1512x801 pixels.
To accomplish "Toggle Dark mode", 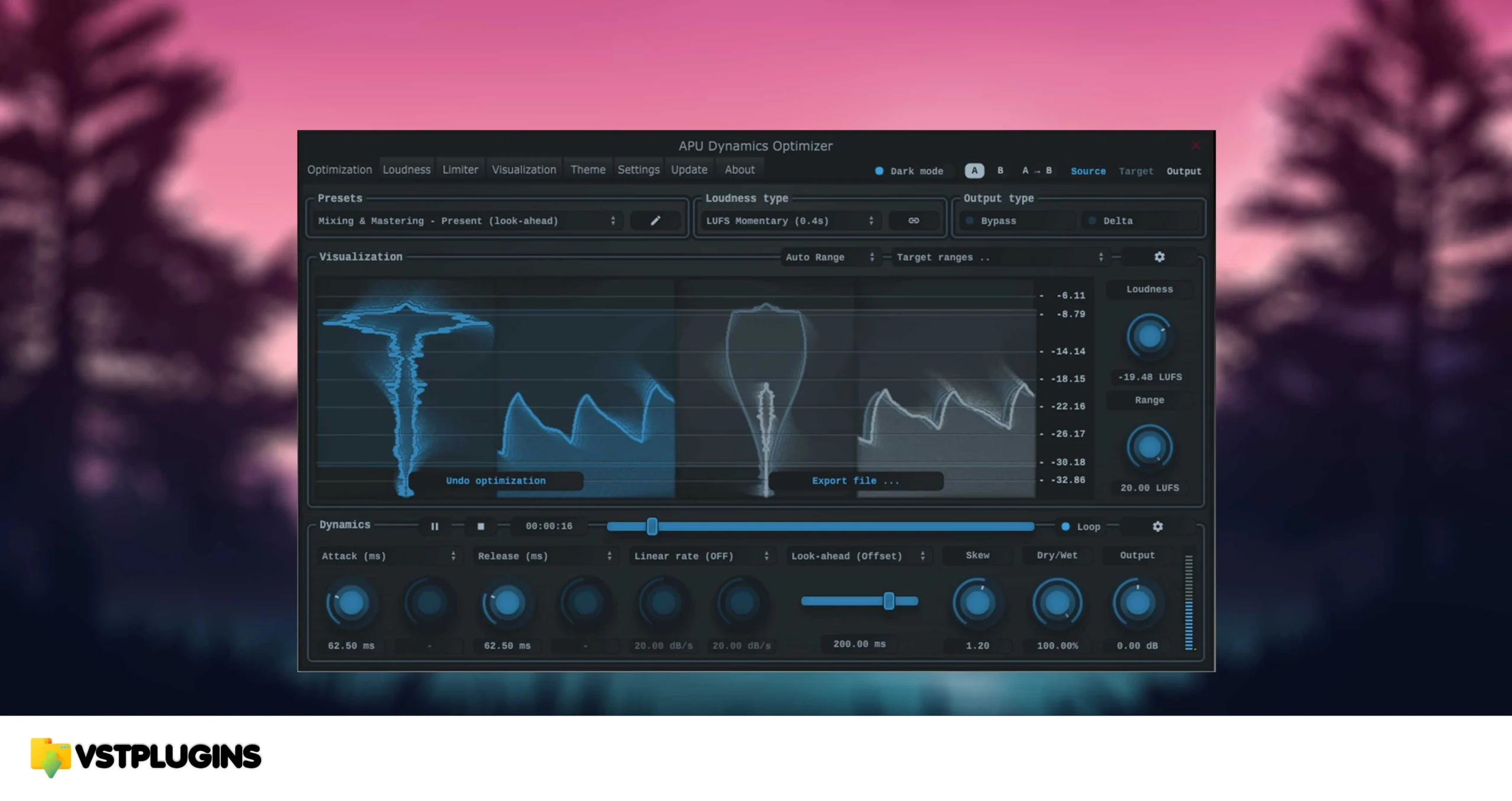I will click(910, 171).
